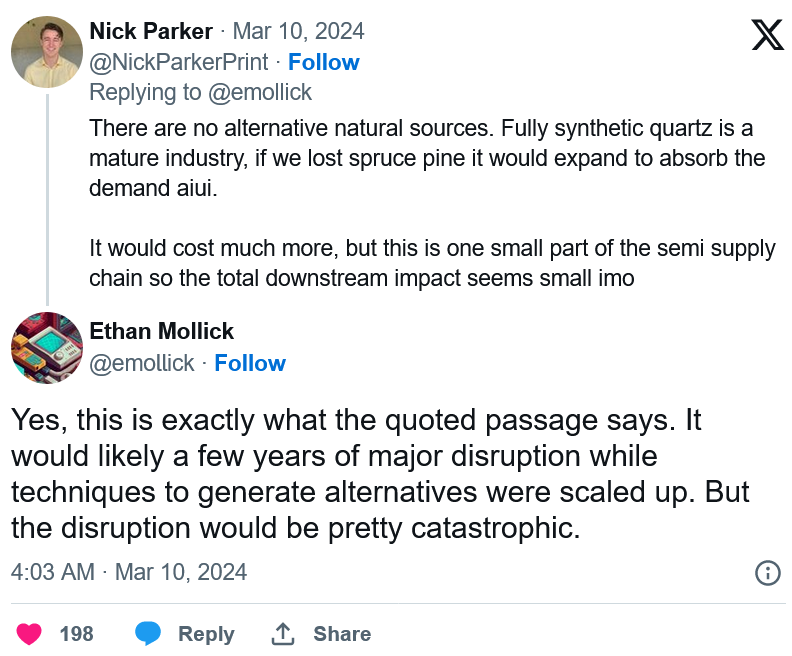
Task: Follow @NickParkerPrint
Action: (324, 62)
